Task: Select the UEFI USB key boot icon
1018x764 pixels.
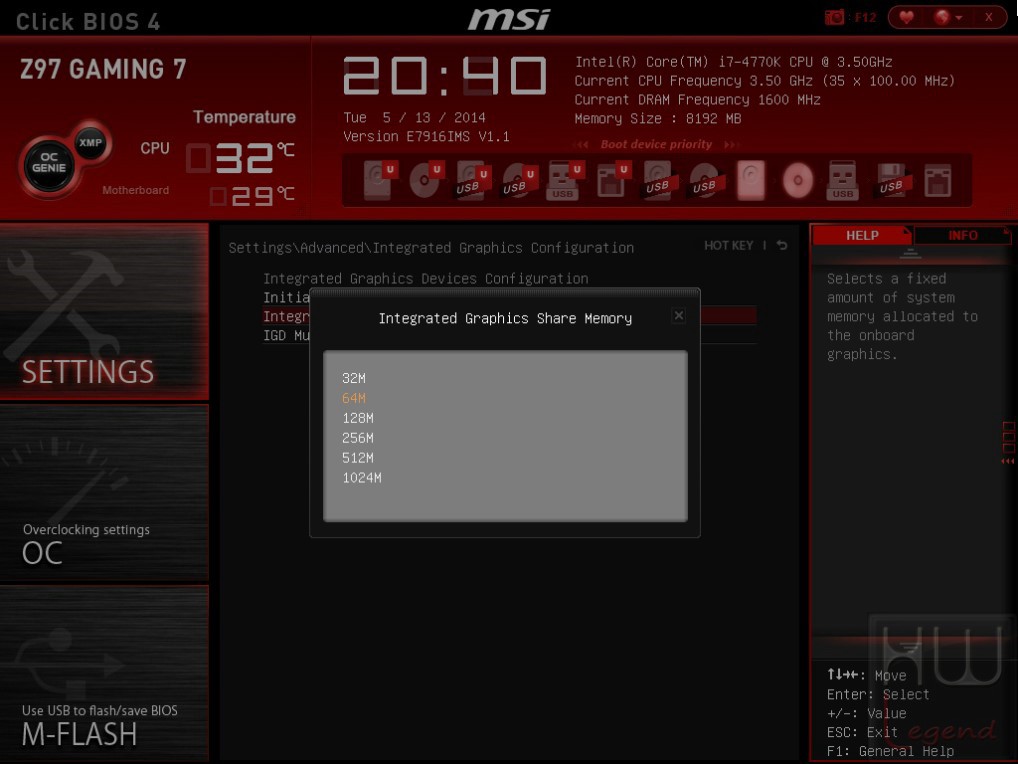Action: (565, 180)
